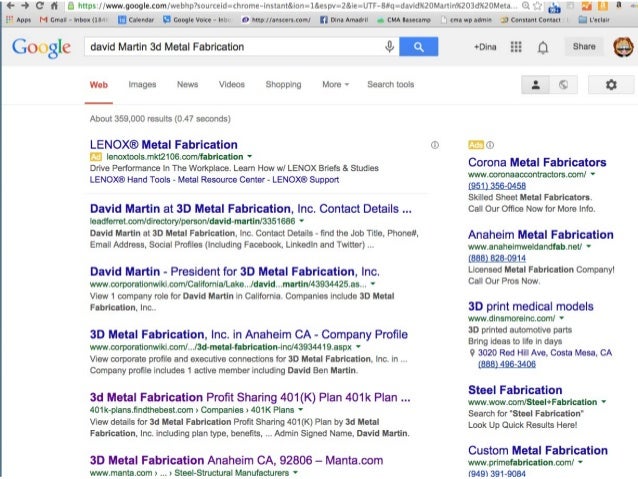Go back with the browser back arrow

(x=11, y=5)
